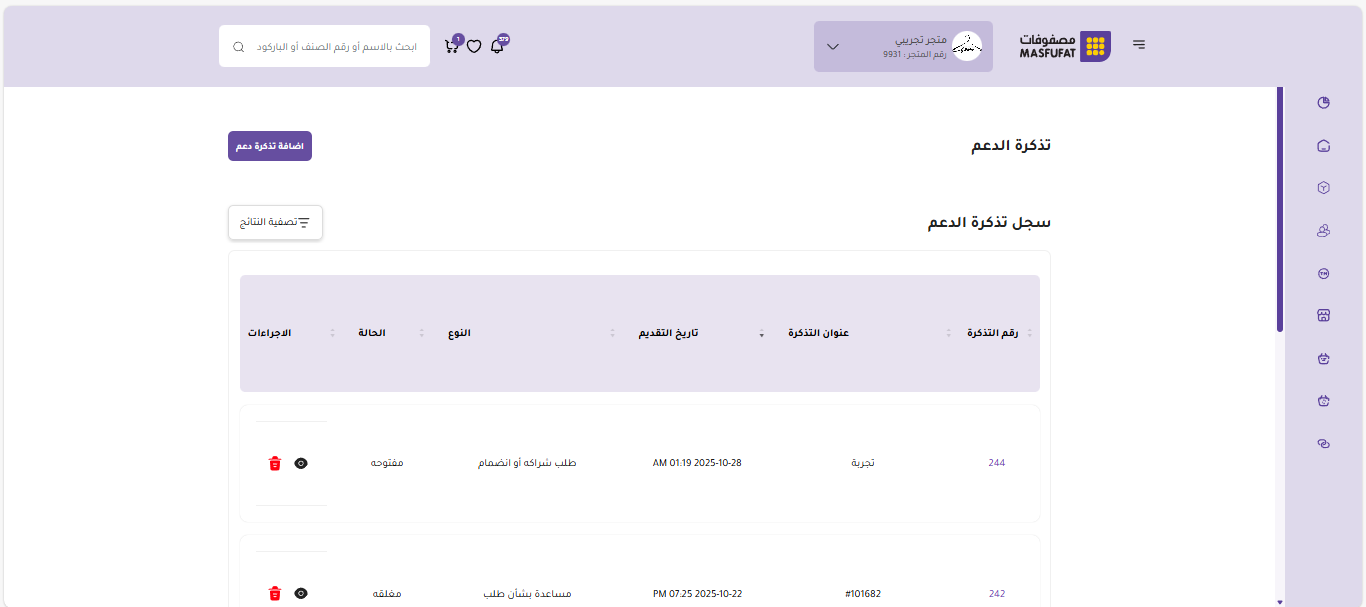
Task: Toggle the hamburger sidebar menu
Action: 1139,45
